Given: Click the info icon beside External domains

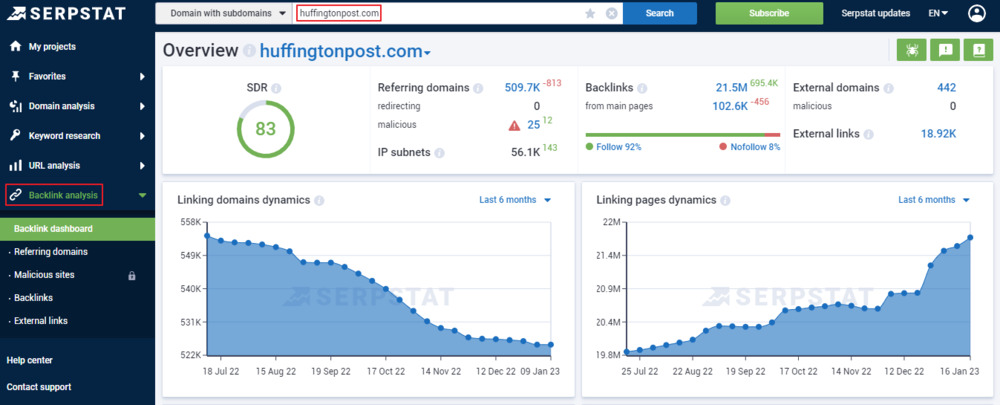Looking at the screenshot, I should tap(888, 88).
